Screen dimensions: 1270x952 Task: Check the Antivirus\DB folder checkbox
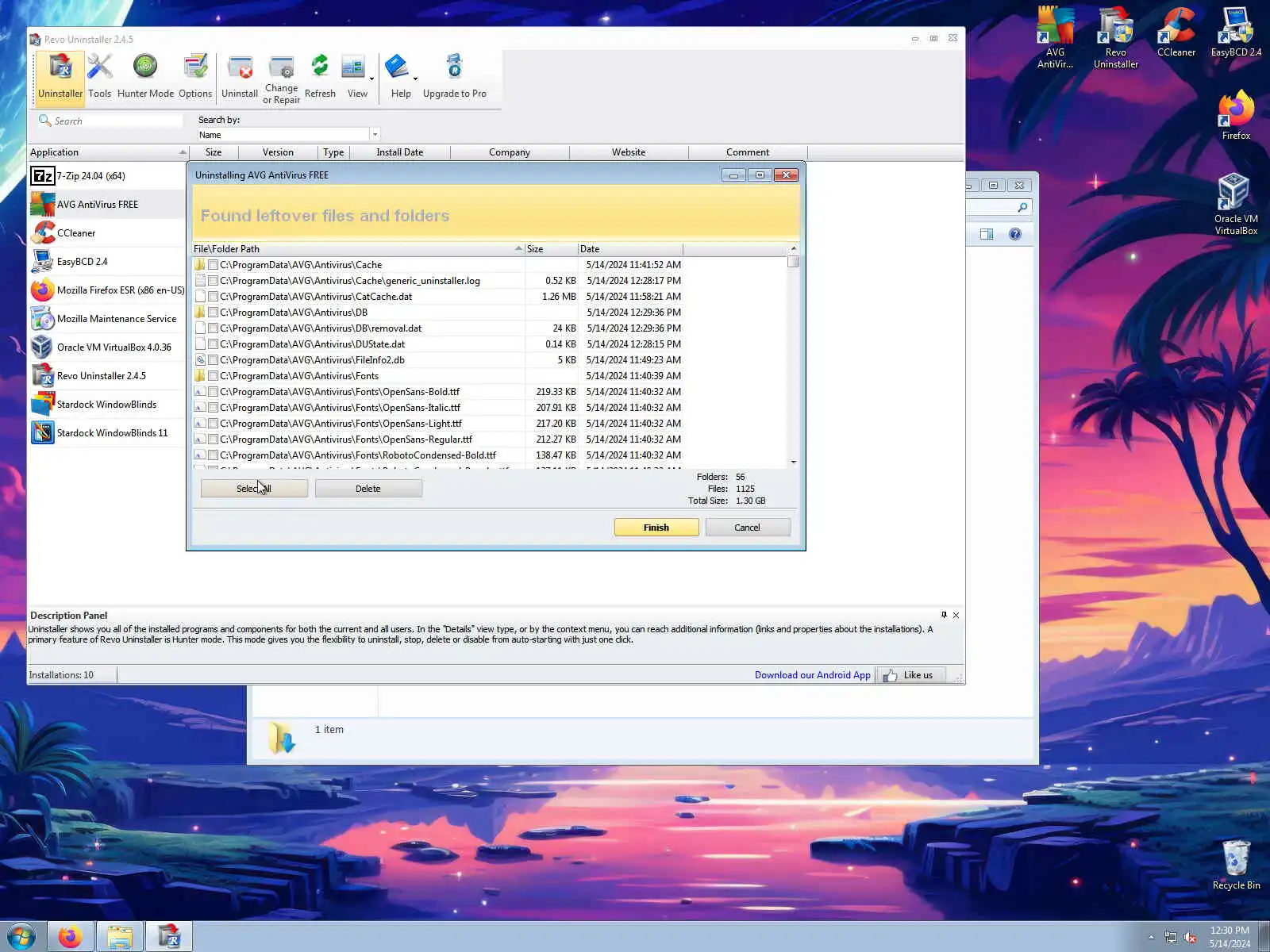pos(213,313)
